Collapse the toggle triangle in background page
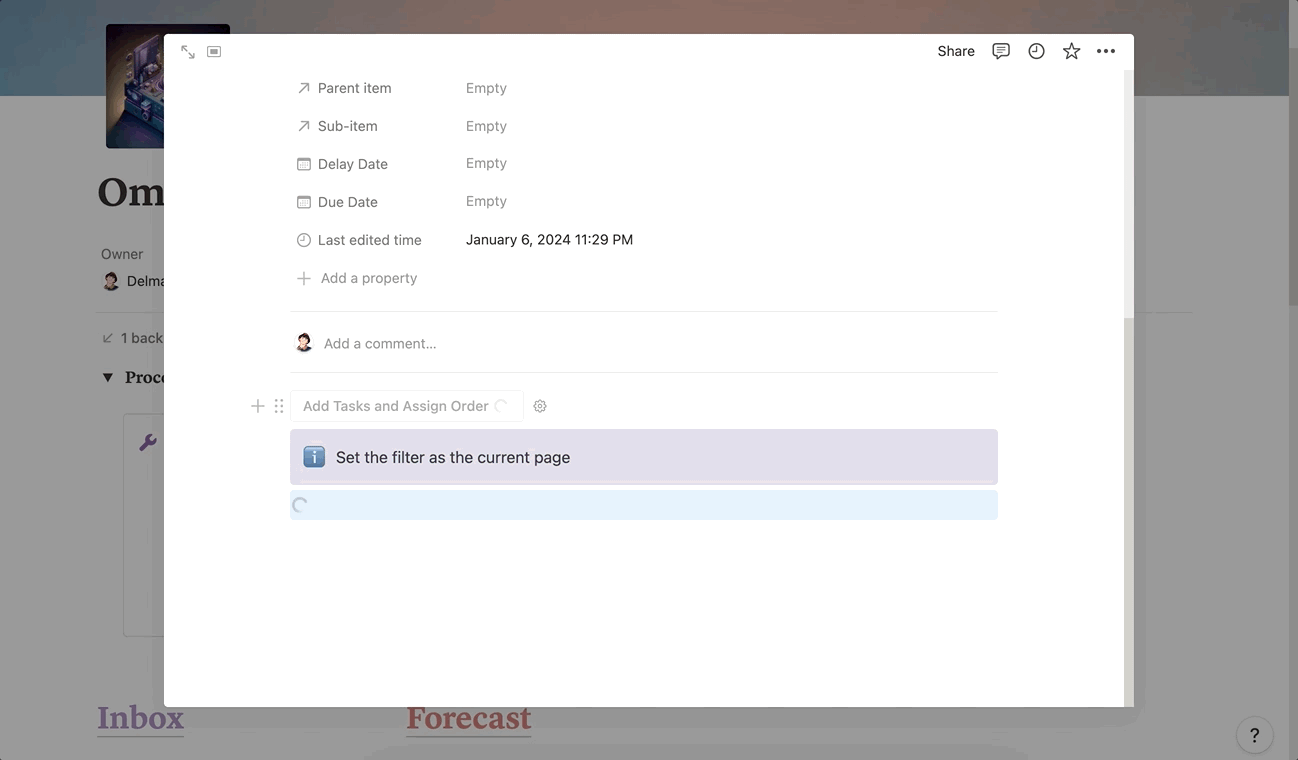 108,377
